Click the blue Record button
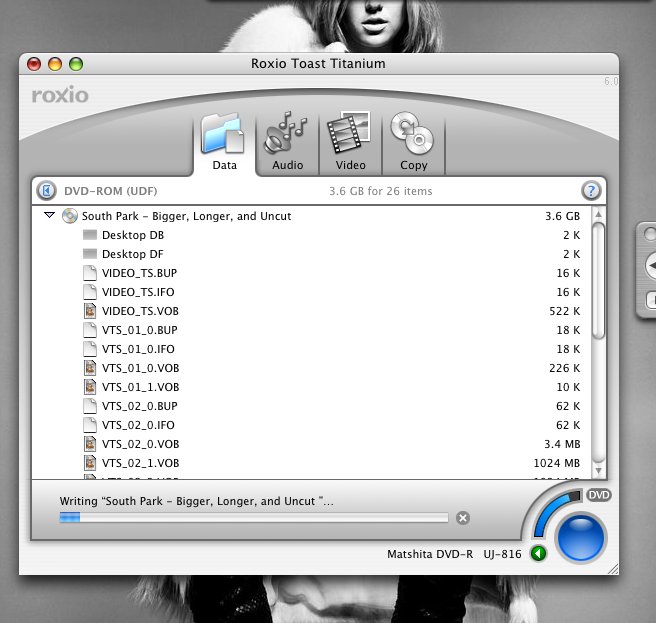 [580, 538]
